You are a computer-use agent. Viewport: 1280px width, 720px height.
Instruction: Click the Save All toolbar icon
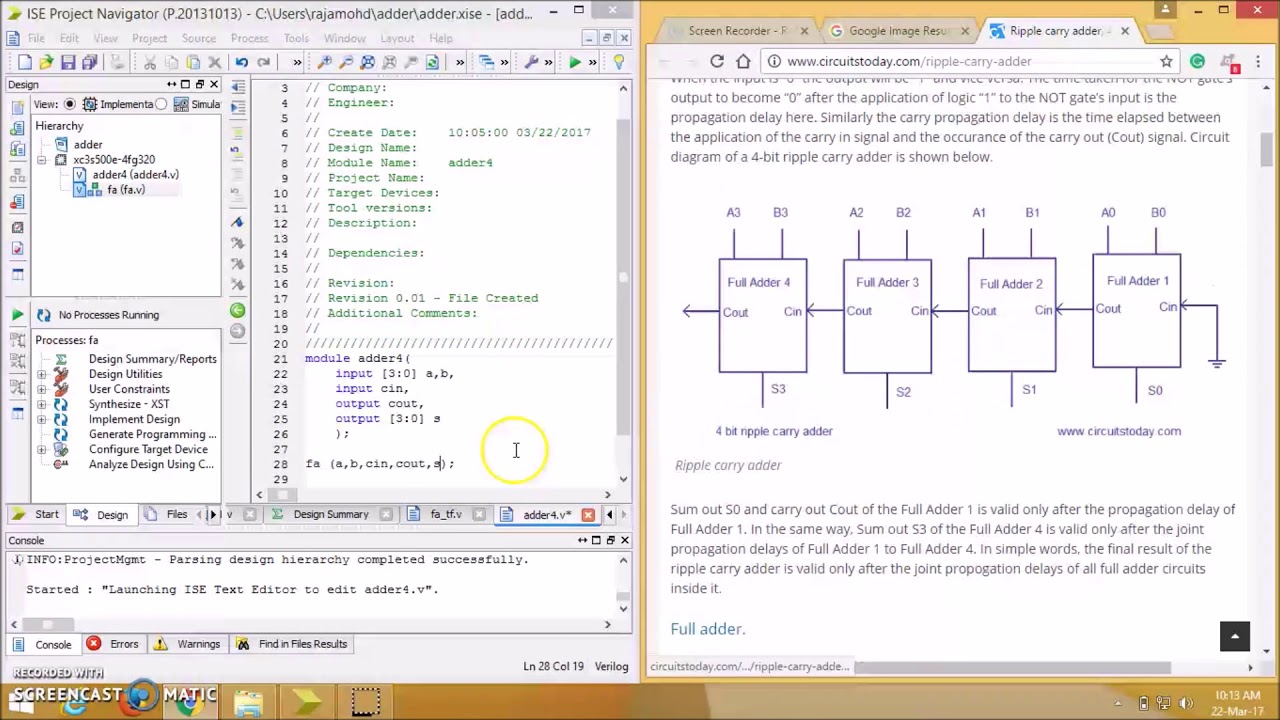pyautogui.click(x=90, y=62)
